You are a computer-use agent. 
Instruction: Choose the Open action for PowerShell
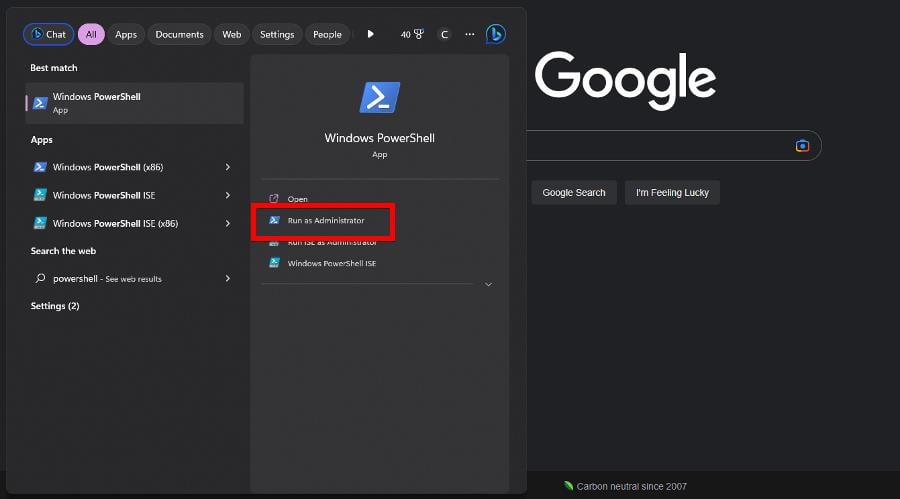[297, 199]
